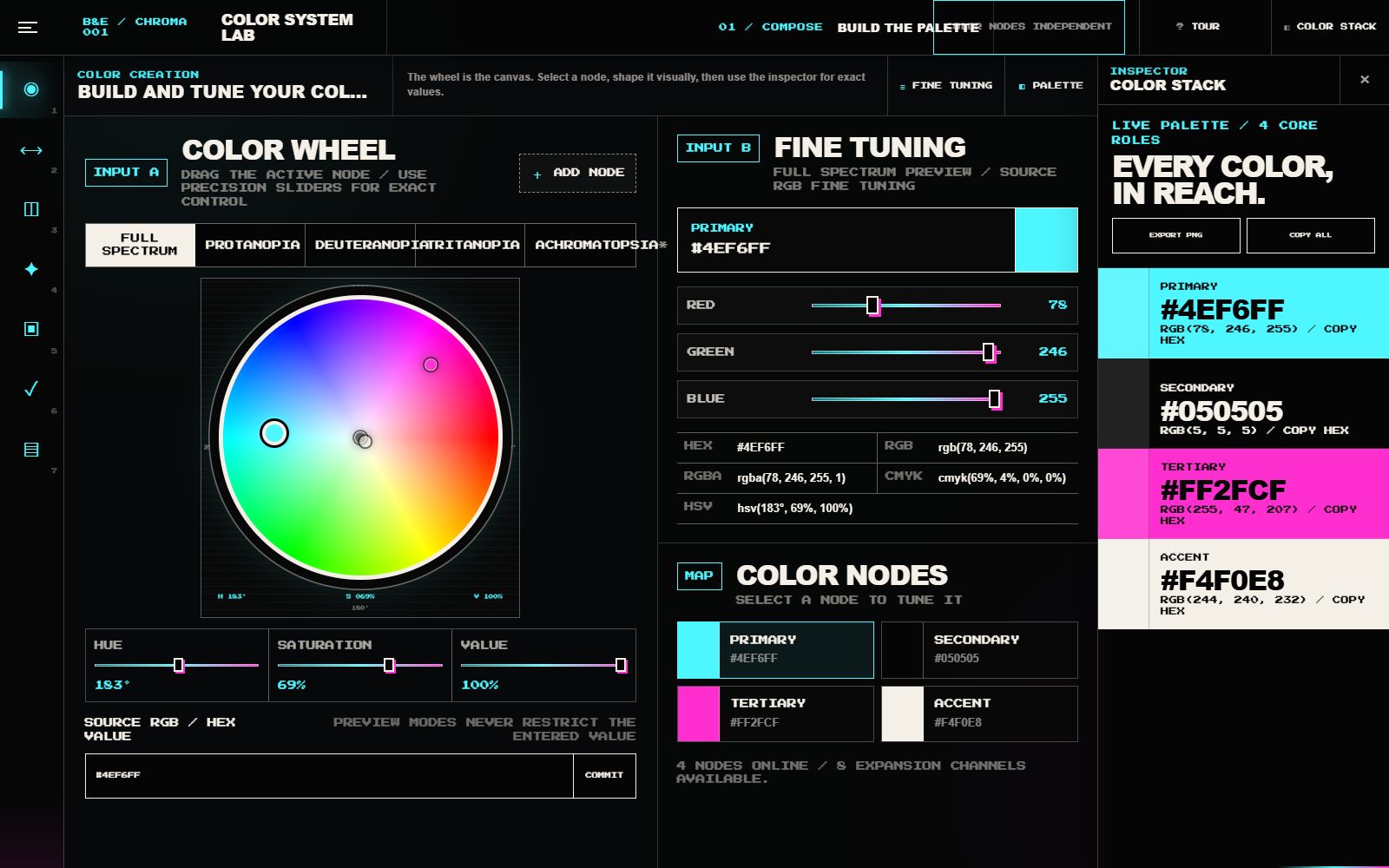The image size is (1389, 868).
Task: Click the Input A badge
Action: pos(126,173)
